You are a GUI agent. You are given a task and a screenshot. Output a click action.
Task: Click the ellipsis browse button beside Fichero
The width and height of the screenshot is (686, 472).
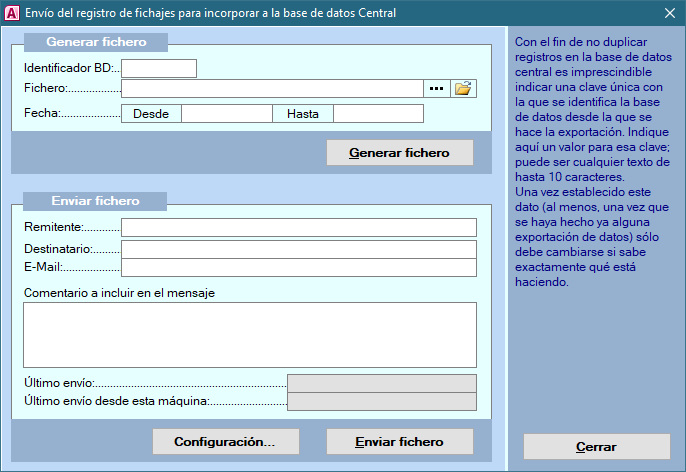click(436, 89)
